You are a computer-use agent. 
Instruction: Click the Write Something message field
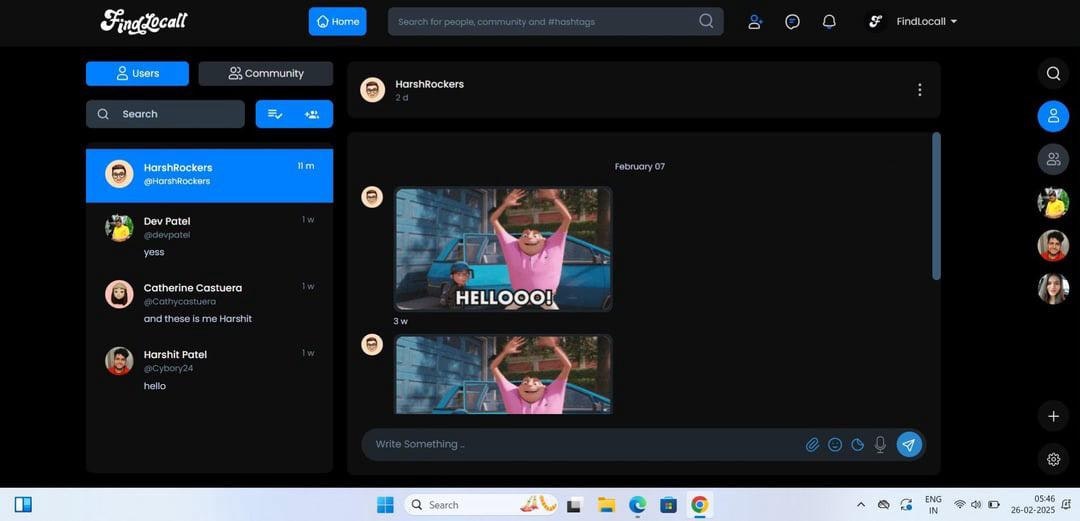[x=585, y=445]
